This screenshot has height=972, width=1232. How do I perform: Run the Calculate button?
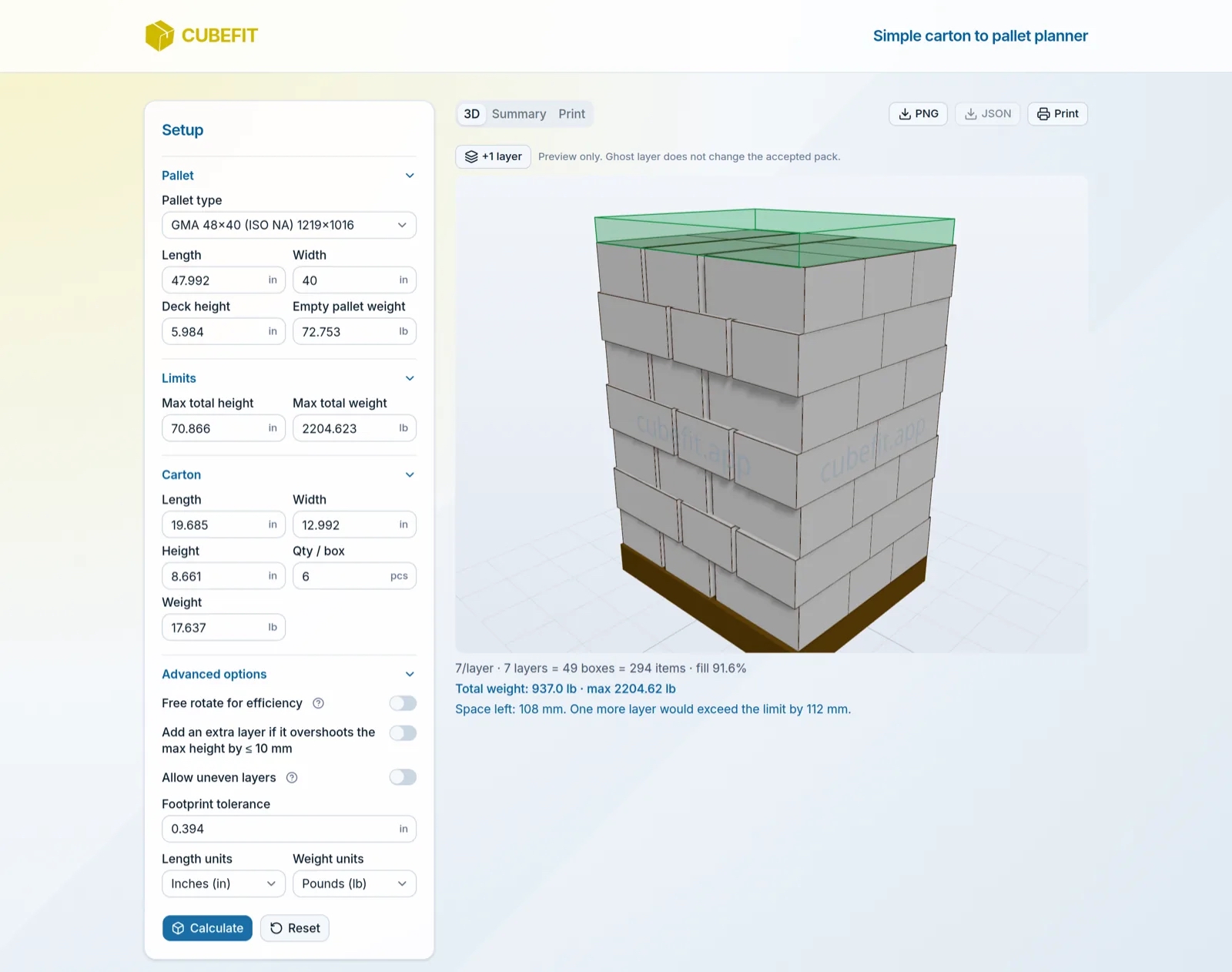point(207,928)
